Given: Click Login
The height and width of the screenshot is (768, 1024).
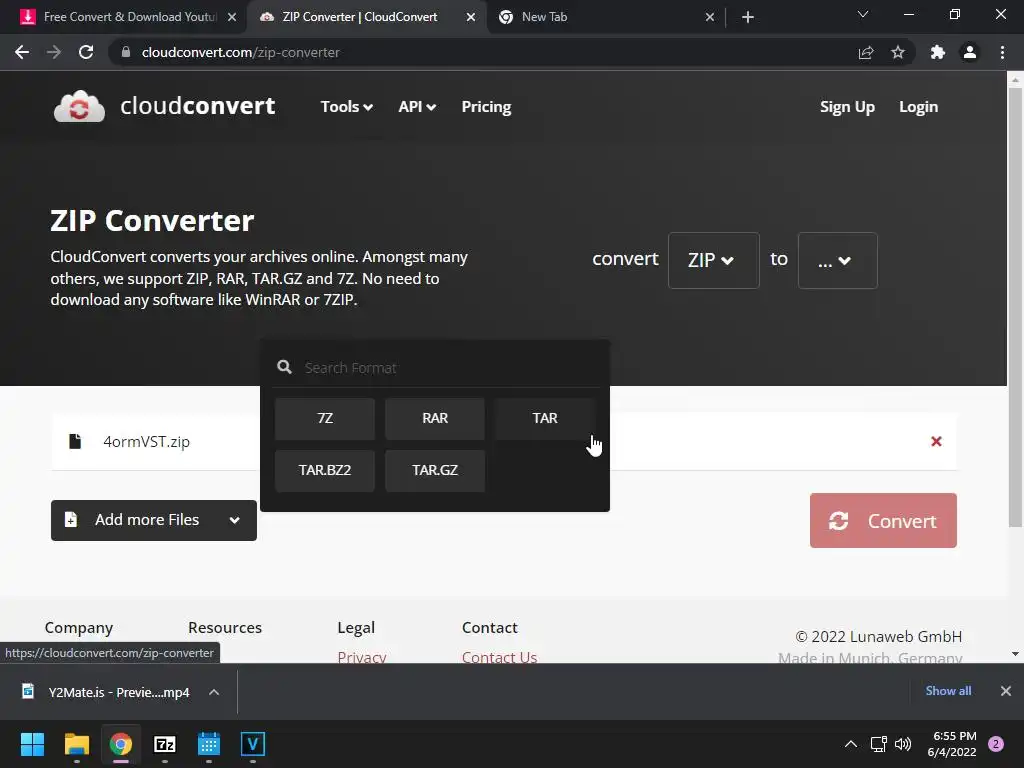Looking at the screenshot, I should (918, 106).
